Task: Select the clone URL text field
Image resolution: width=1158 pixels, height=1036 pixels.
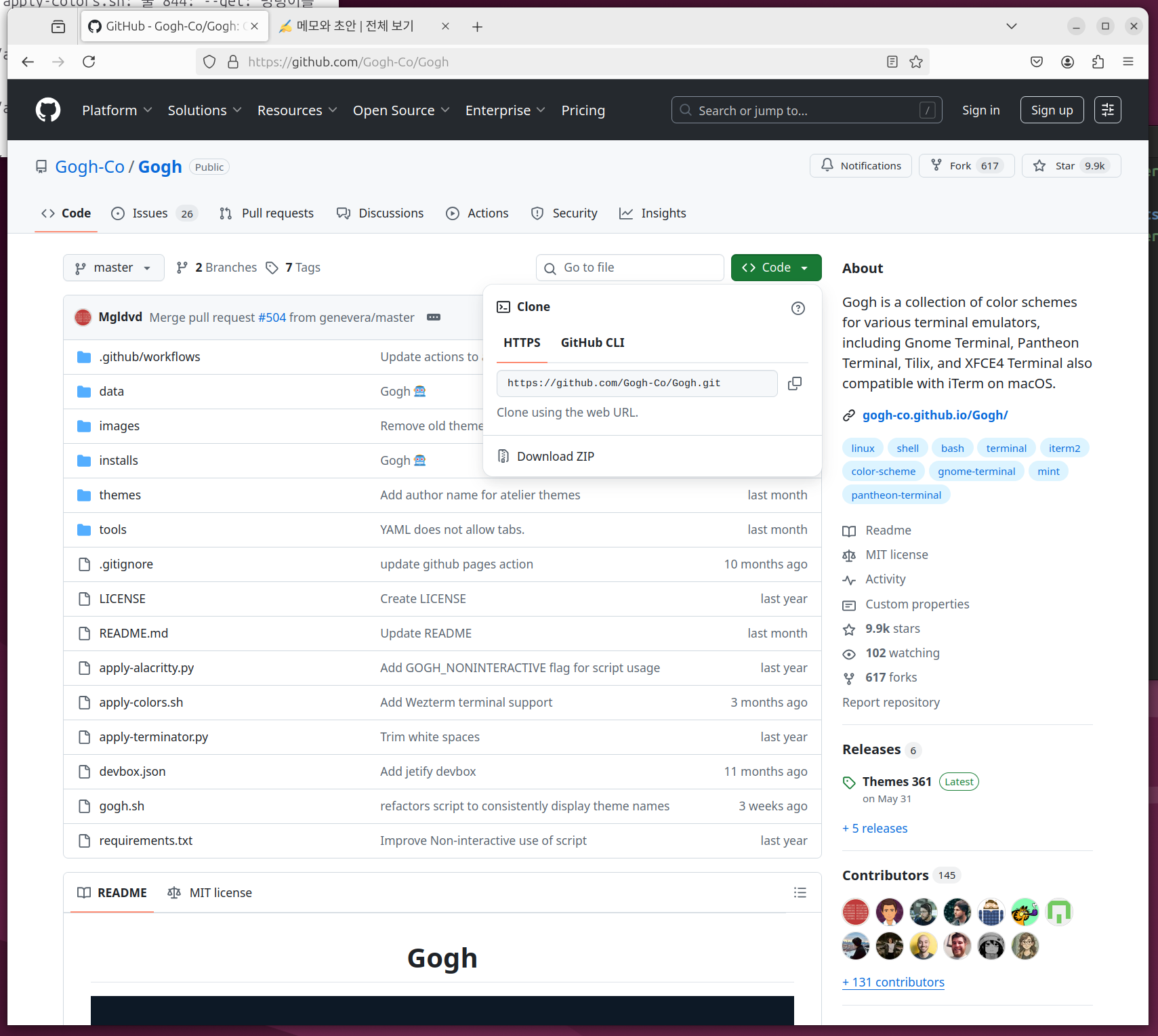Action: click(637, 384)
